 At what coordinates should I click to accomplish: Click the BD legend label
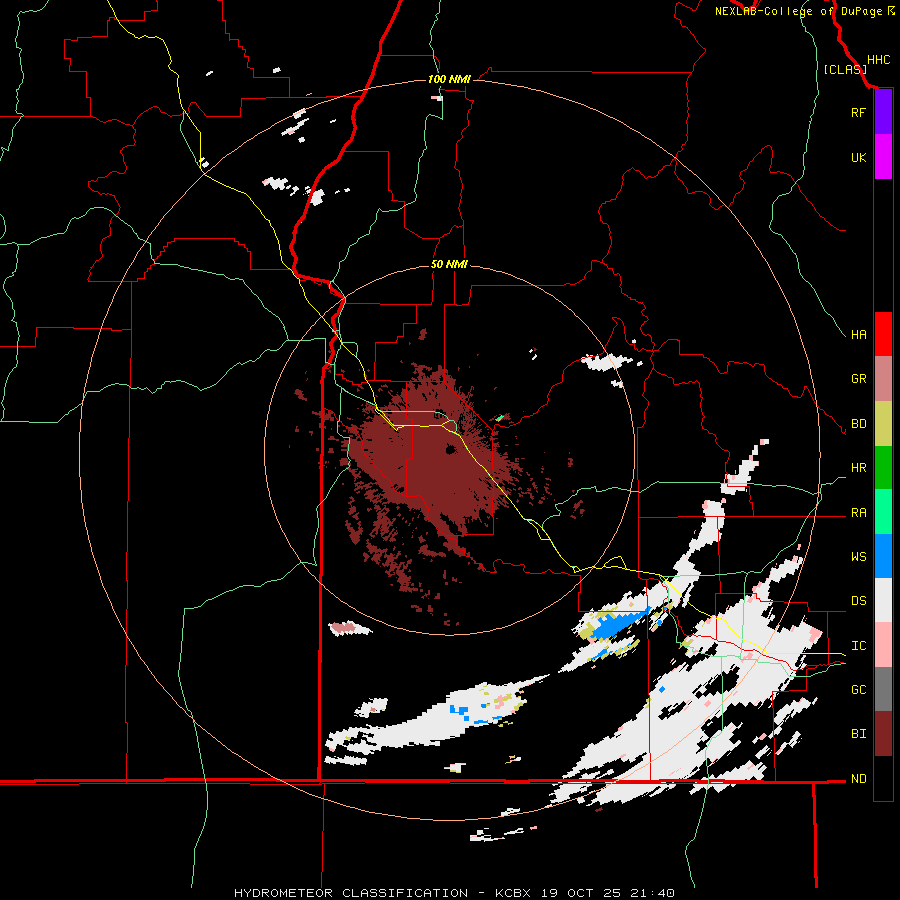tap(858, 424)
